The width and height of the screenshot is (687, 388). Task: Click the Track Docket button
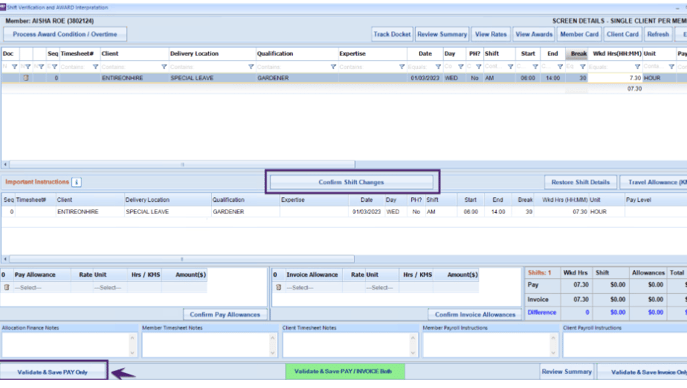click(392, 34)
